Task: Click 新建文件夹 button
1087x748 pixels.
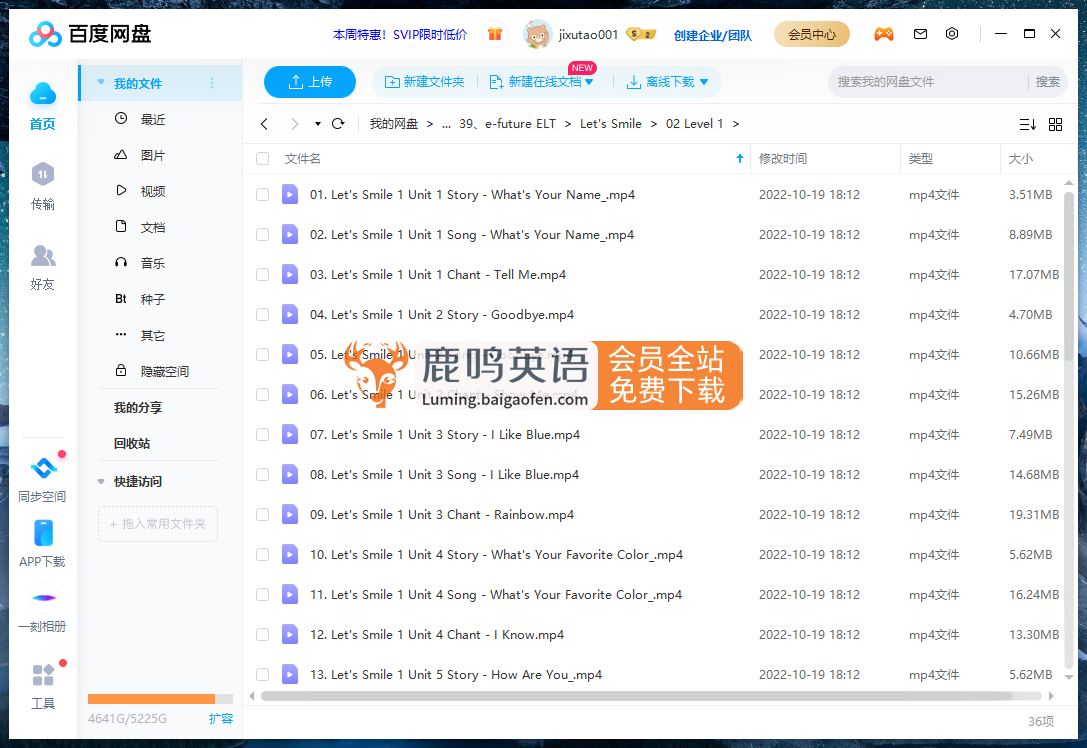Action: (424, 82)
